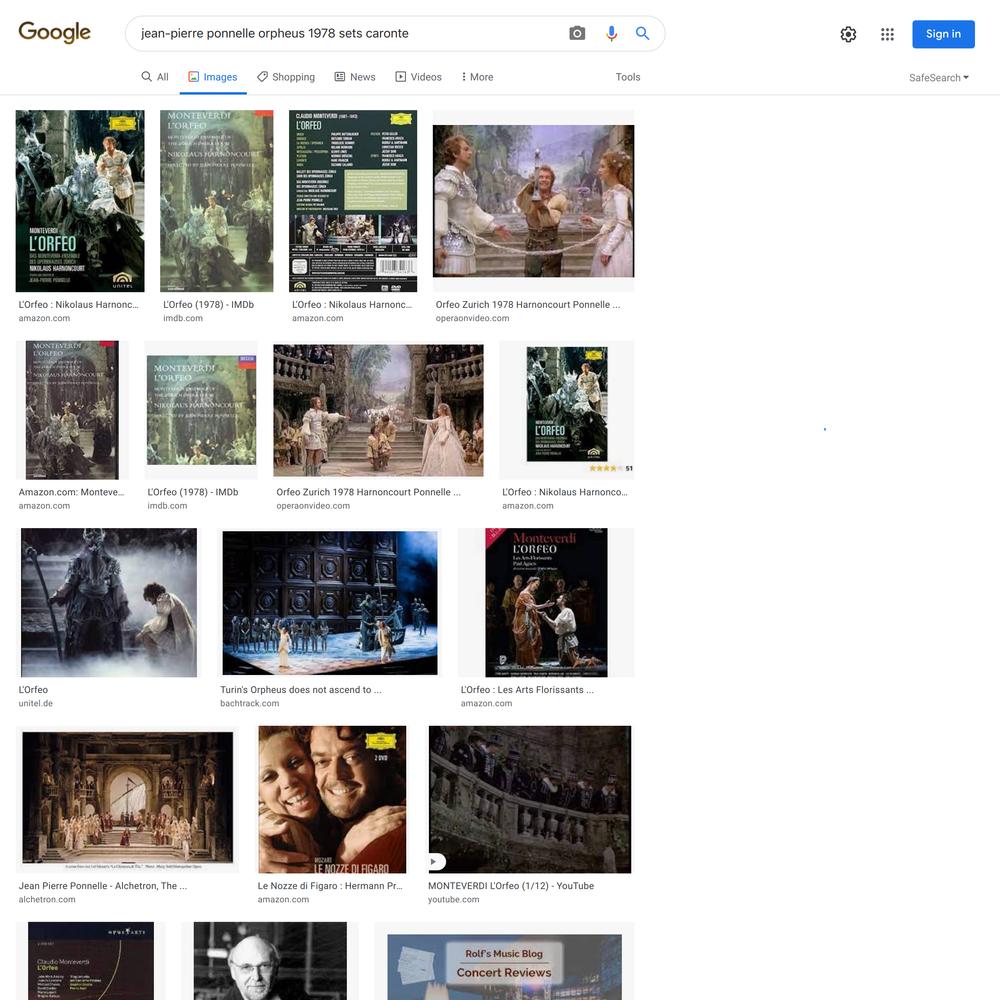The image size is (1000, 1000).
Task: Open 'Le Nozze di Figaro : Hermann Pr...' link
Action: (330, 886)
